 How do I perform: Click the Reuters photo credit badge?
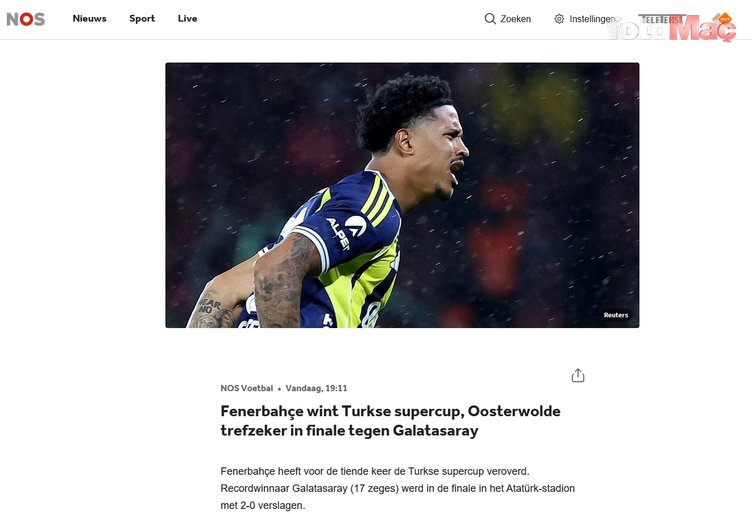click(x=616, y=315)
